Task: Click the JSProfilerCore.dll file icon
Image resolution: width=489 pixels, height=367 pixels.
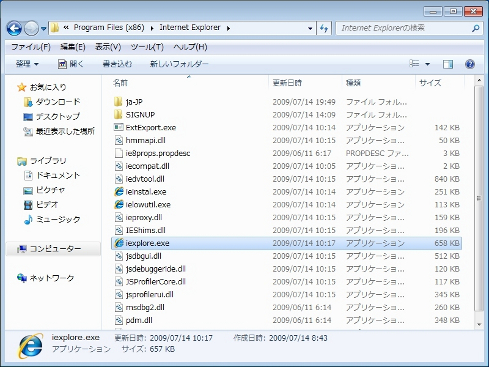Action: pos(119,282)
